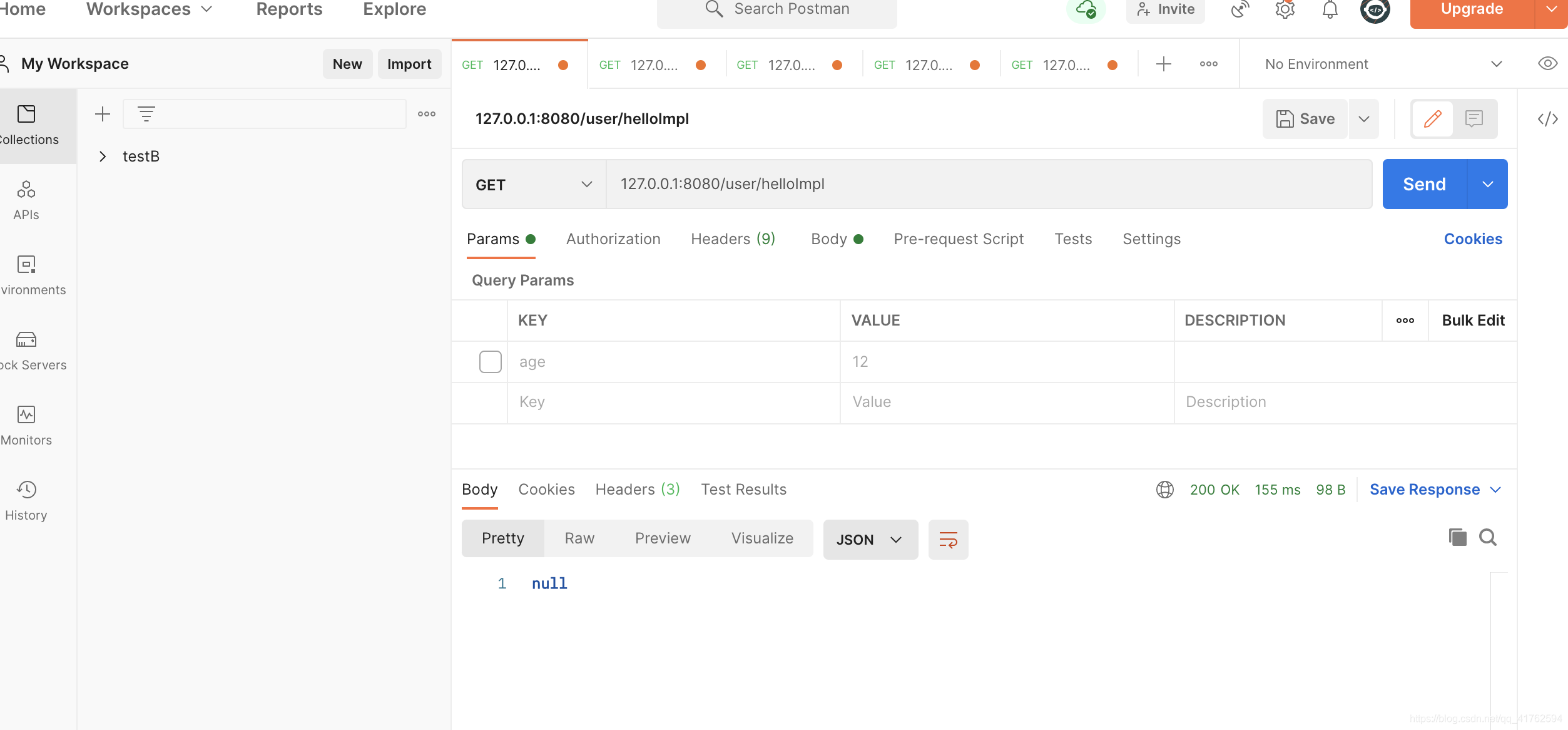Open params table column options dots
Image resolution: width=1568 pixels, height=730 pixels.
coord(1405,321)
